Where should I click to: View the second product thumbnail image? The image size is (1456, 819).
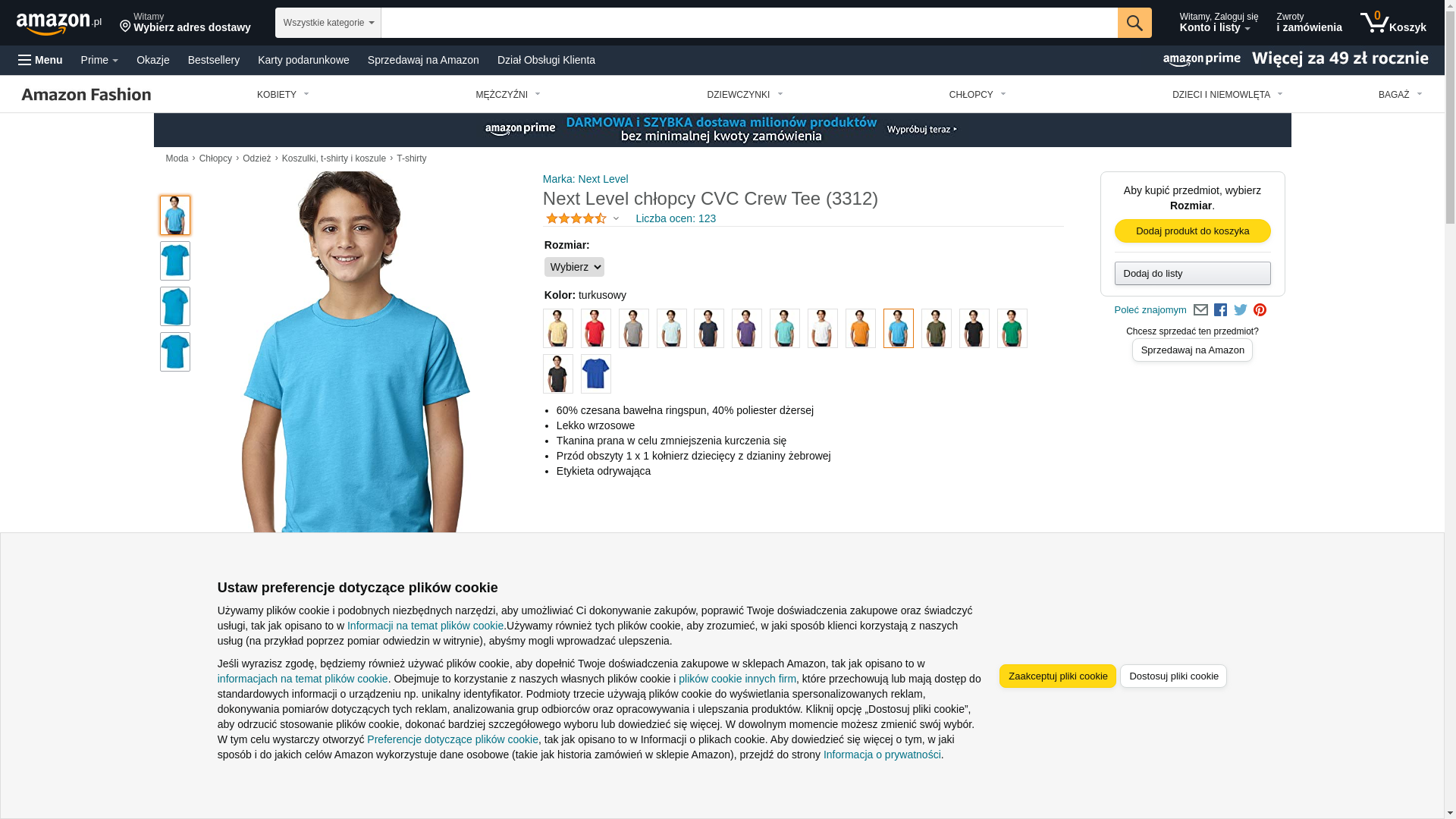tap(175, 261)
